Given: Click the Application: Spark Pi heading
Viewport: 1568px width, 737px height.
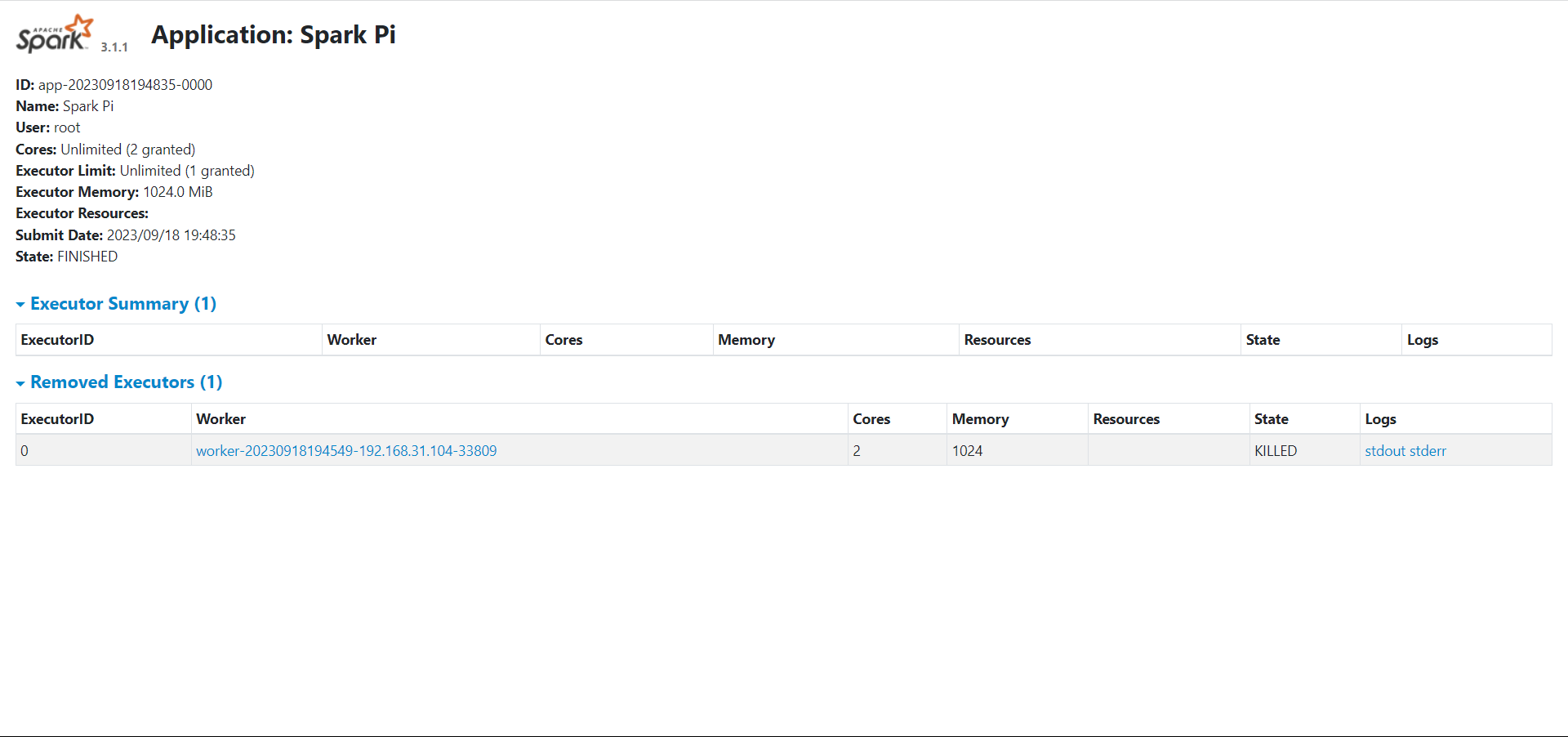Looking at the screenshot, I should (274, 34).
